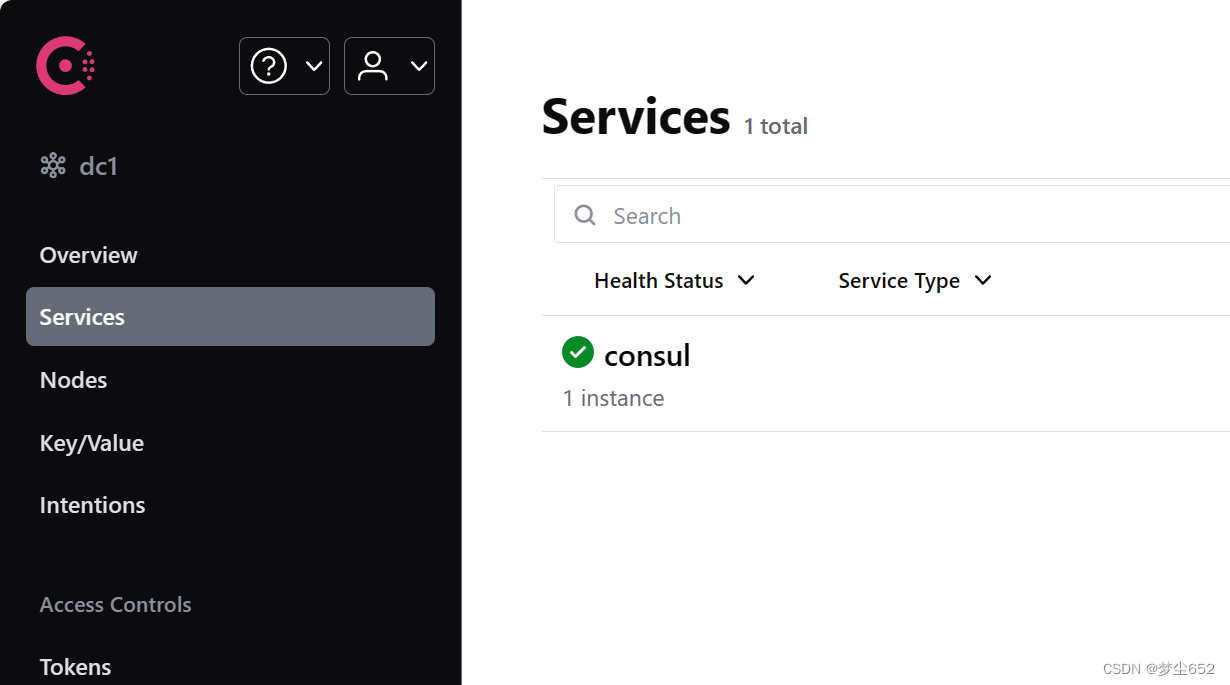Screen dimensions: 1230x685
Task: Click the green health check icon beside consul
Action: coord(577,352)
